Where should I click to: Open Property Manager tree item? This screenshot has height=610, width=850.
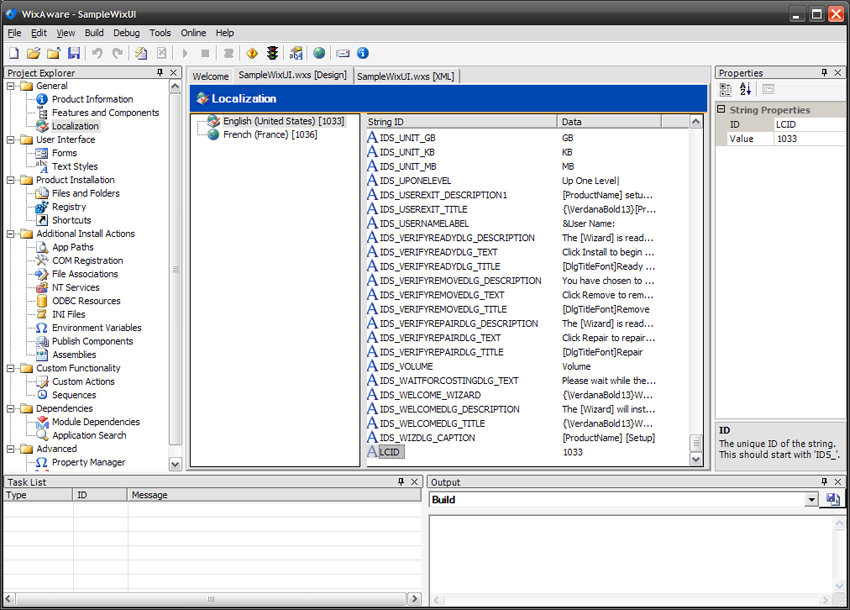(x=88, y=463)
